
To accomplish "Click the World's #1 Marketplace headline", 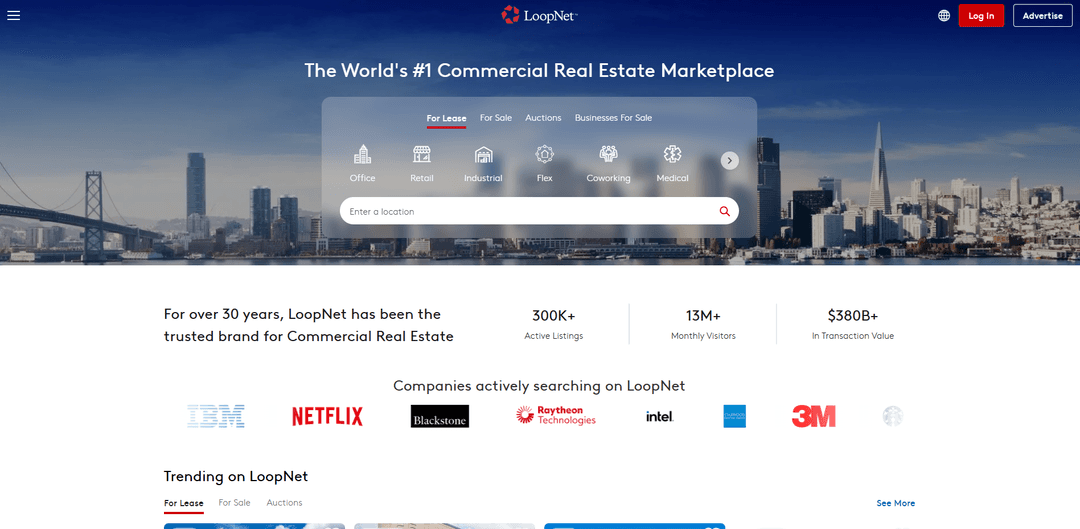I will tap(539, 71).
